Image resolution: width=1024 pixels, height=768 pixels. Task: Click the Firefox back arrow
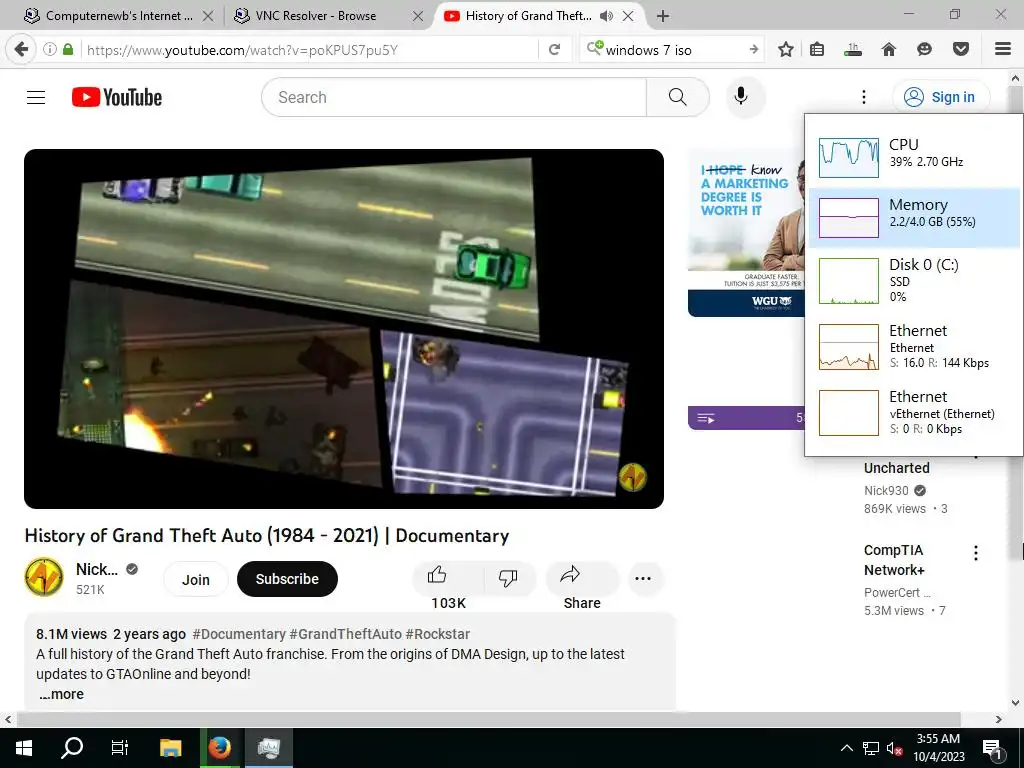coord(22,50)
